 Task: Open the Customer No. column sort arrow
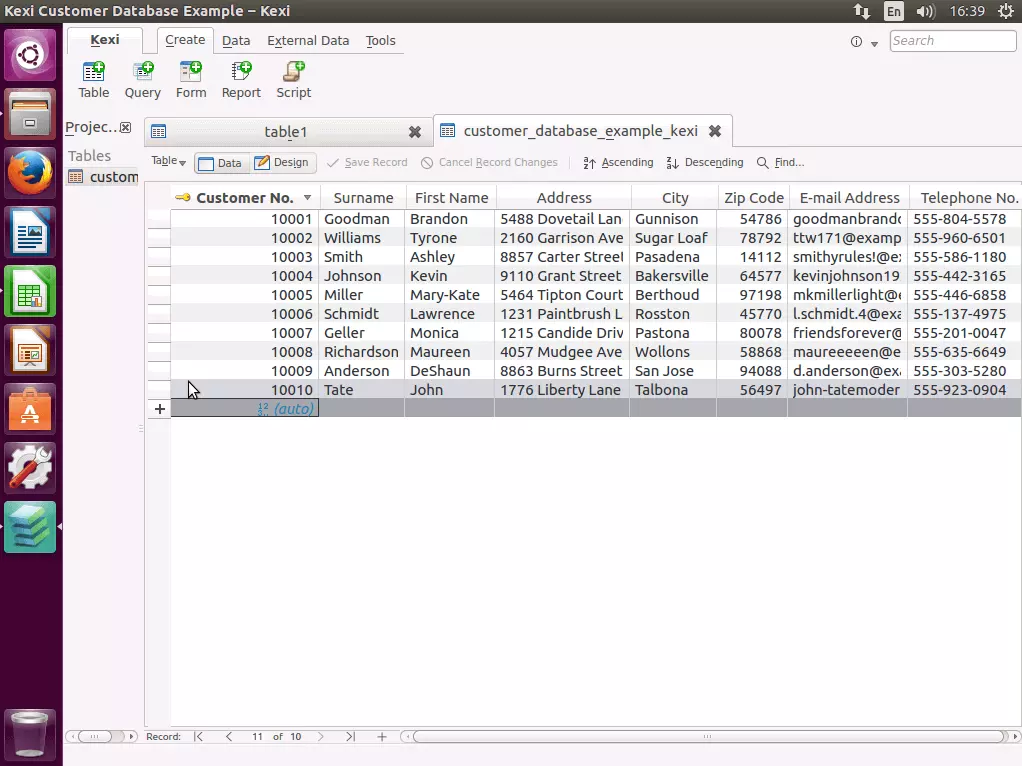pyautogui.click(x=308, y=198)
